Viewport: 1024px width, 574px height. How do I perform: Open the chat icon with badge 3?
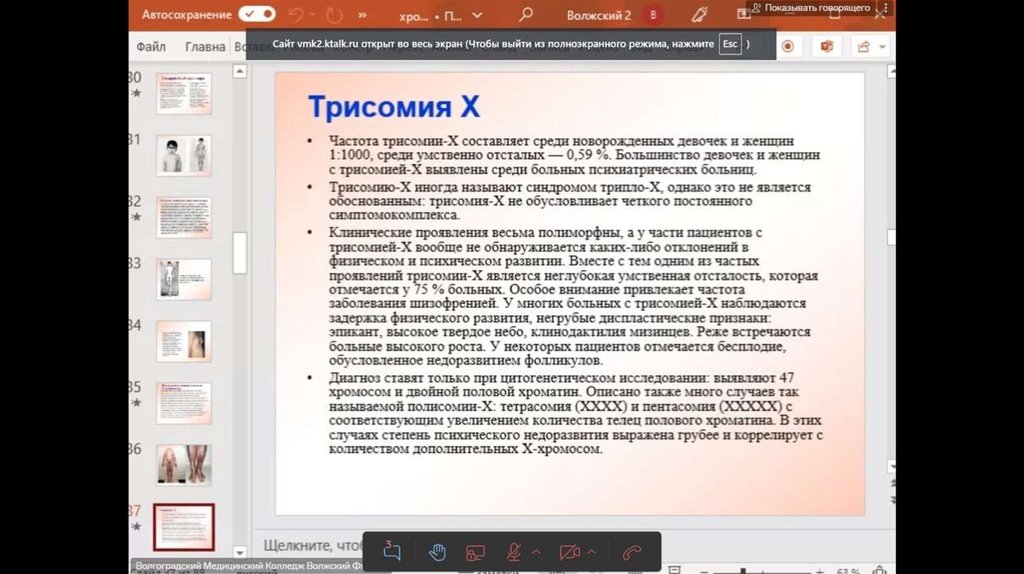pos(392,551)
